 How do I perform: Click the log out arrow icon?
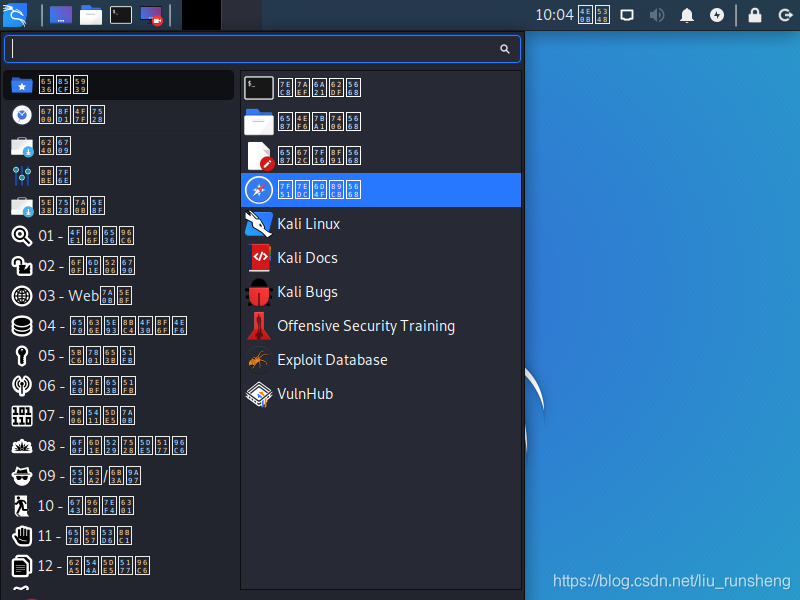(x=785, y=15)
